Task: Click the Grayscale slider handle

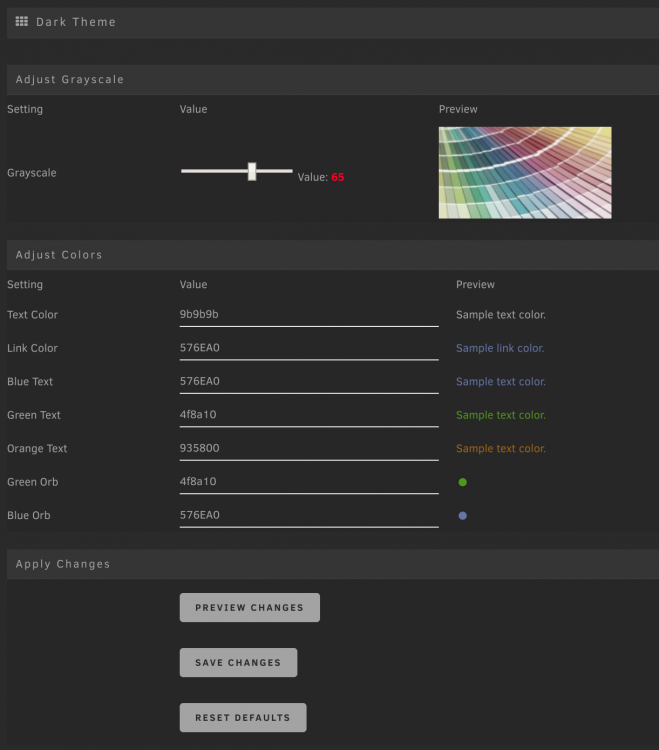Action: 252,171
